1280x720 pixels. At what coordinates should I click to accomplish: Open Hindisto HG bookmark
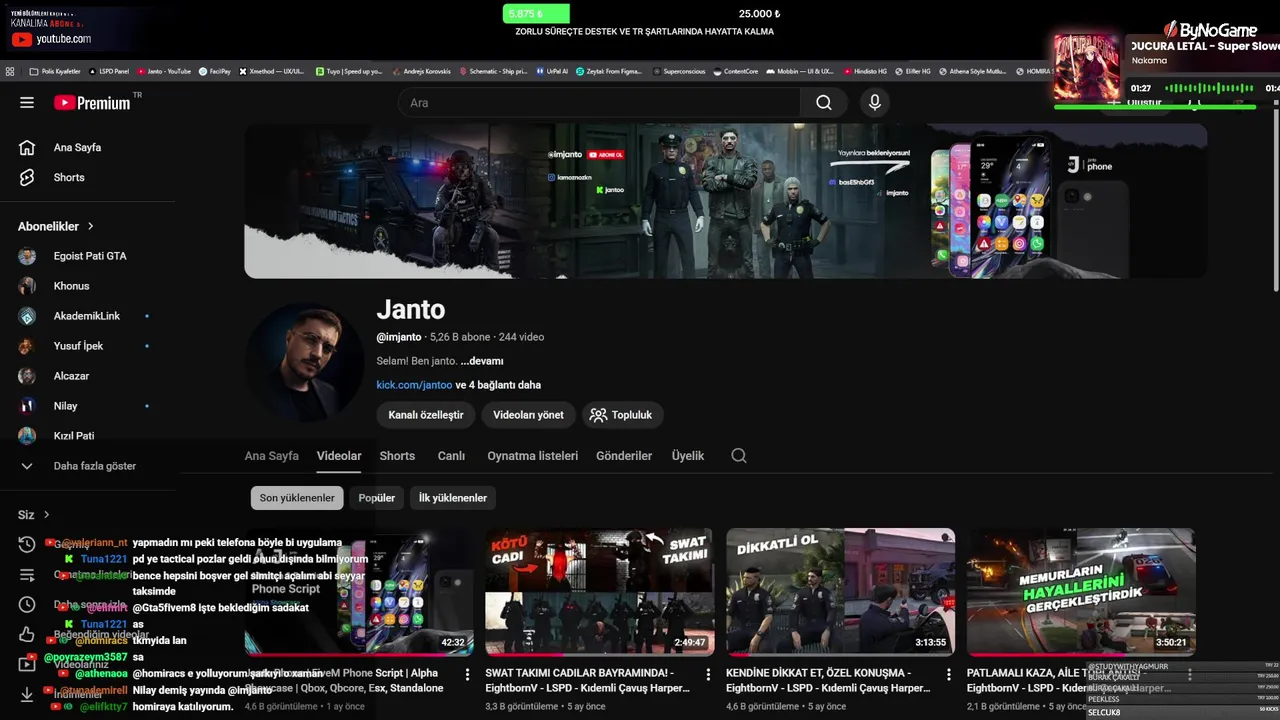[866, 72]
